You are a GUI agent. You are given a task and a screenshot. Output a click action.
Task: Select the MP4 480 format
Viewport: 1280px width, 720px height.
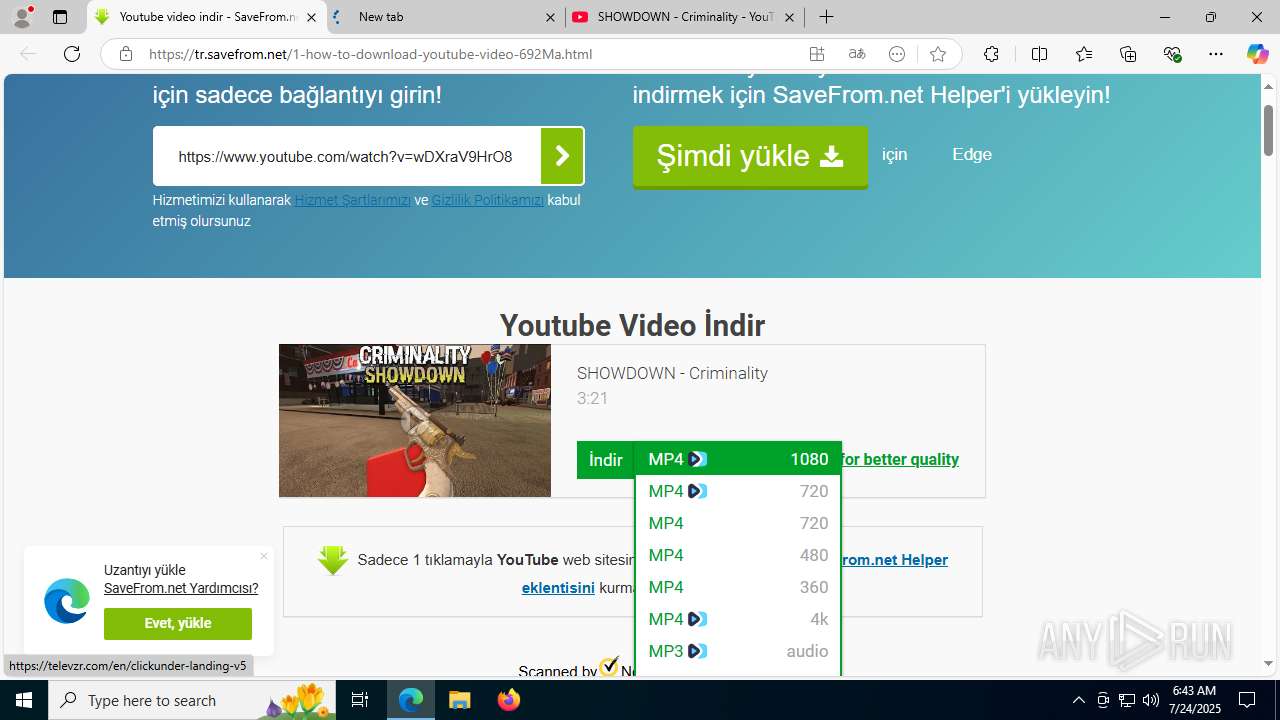click(x=738, y=555)
